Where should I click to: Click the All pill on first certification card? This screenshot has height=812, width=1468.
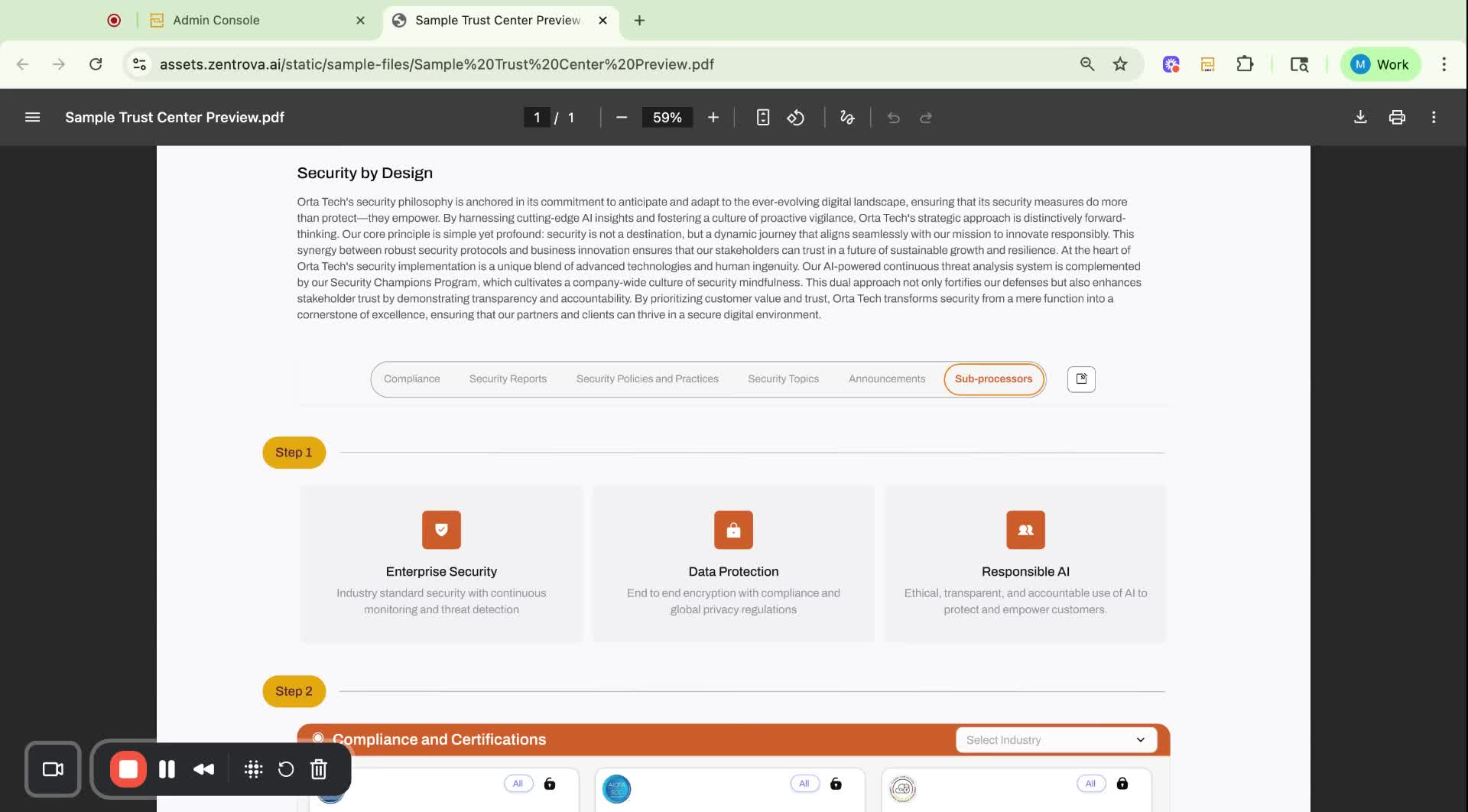coord(518,783)
